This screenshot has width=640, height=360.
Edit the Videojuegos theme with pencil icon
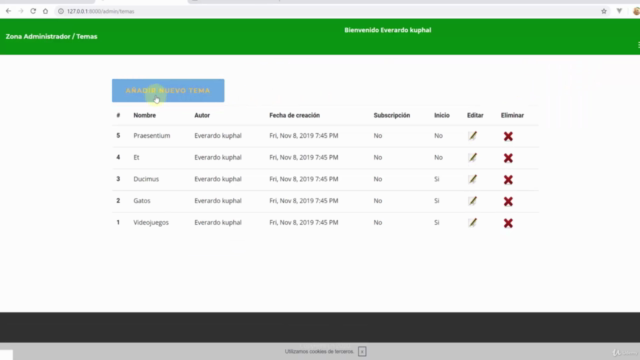pyautogui.click(x=473, y=222)
